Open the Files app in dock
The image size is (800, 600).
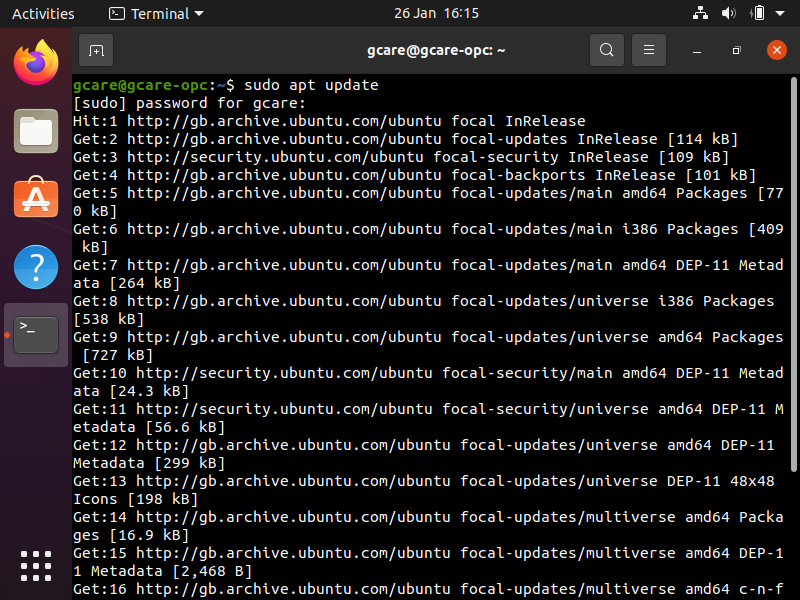pyautogui.click(x=36, y=131)
